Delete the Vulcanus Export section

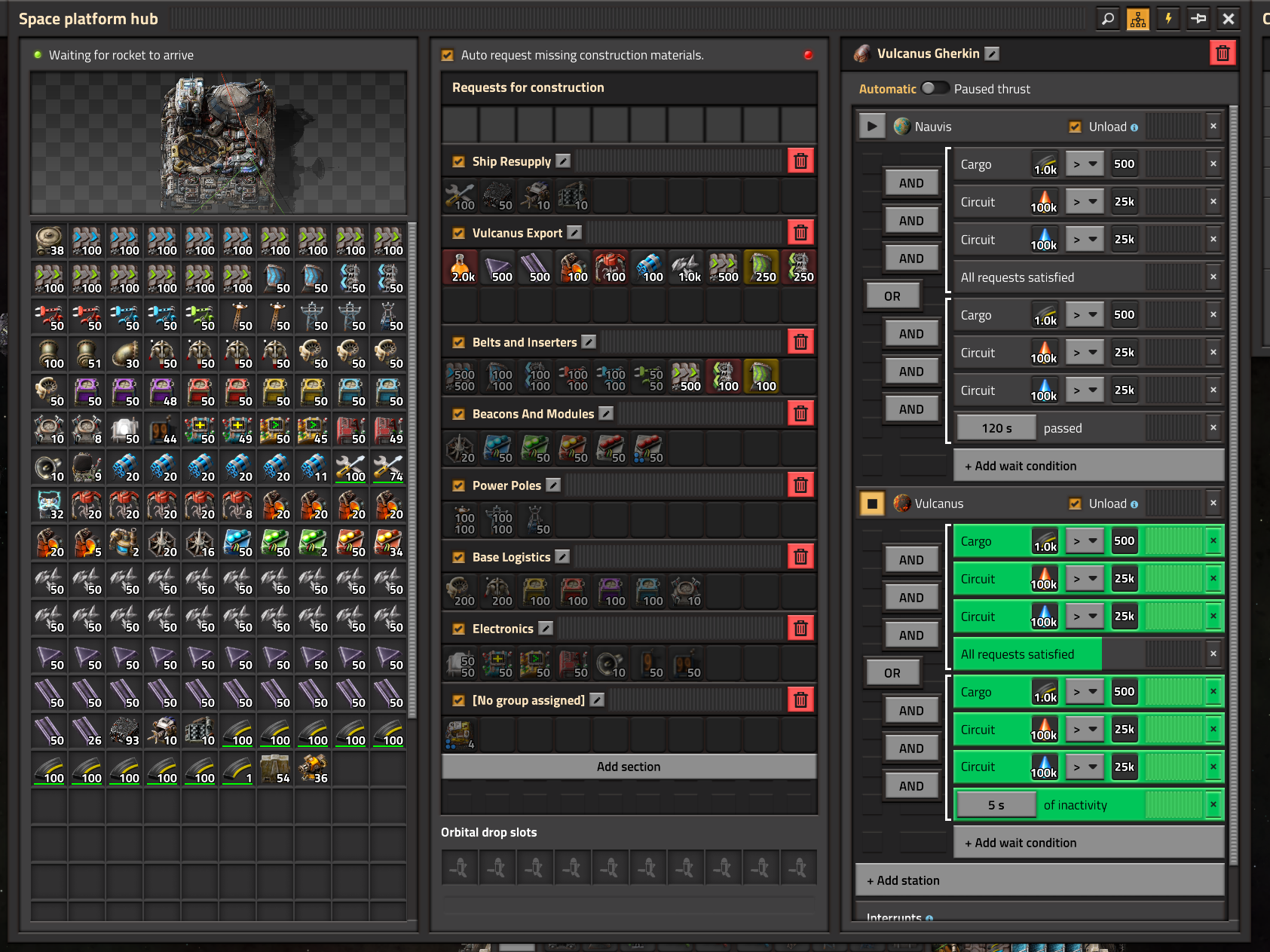coord(800,233)
